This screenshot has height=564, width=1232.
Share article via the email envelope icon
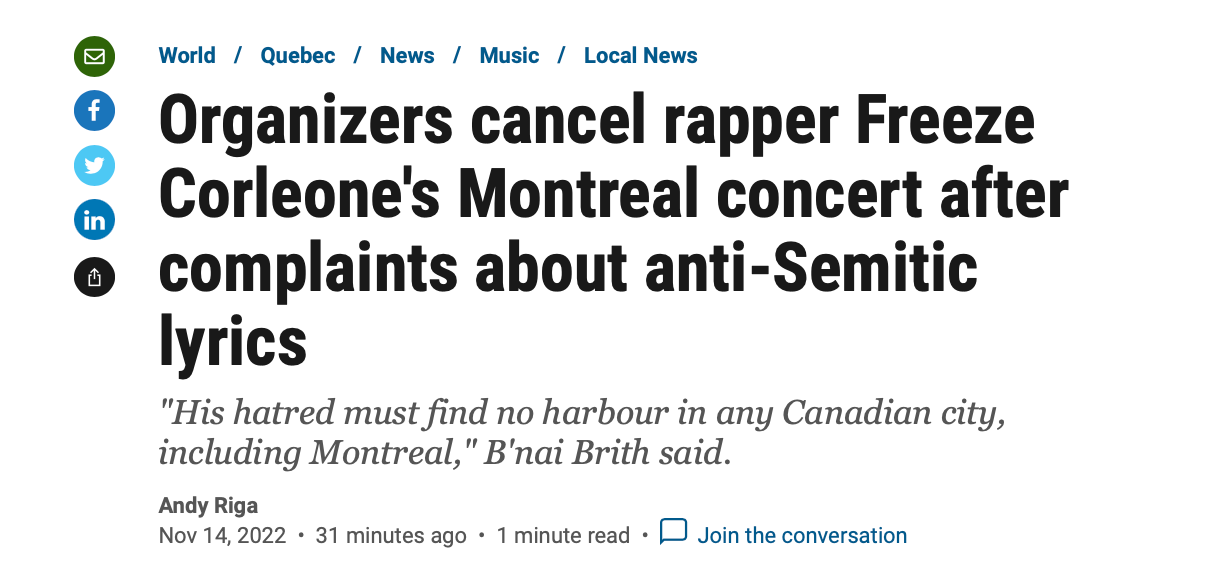click(x=95, y=56)
